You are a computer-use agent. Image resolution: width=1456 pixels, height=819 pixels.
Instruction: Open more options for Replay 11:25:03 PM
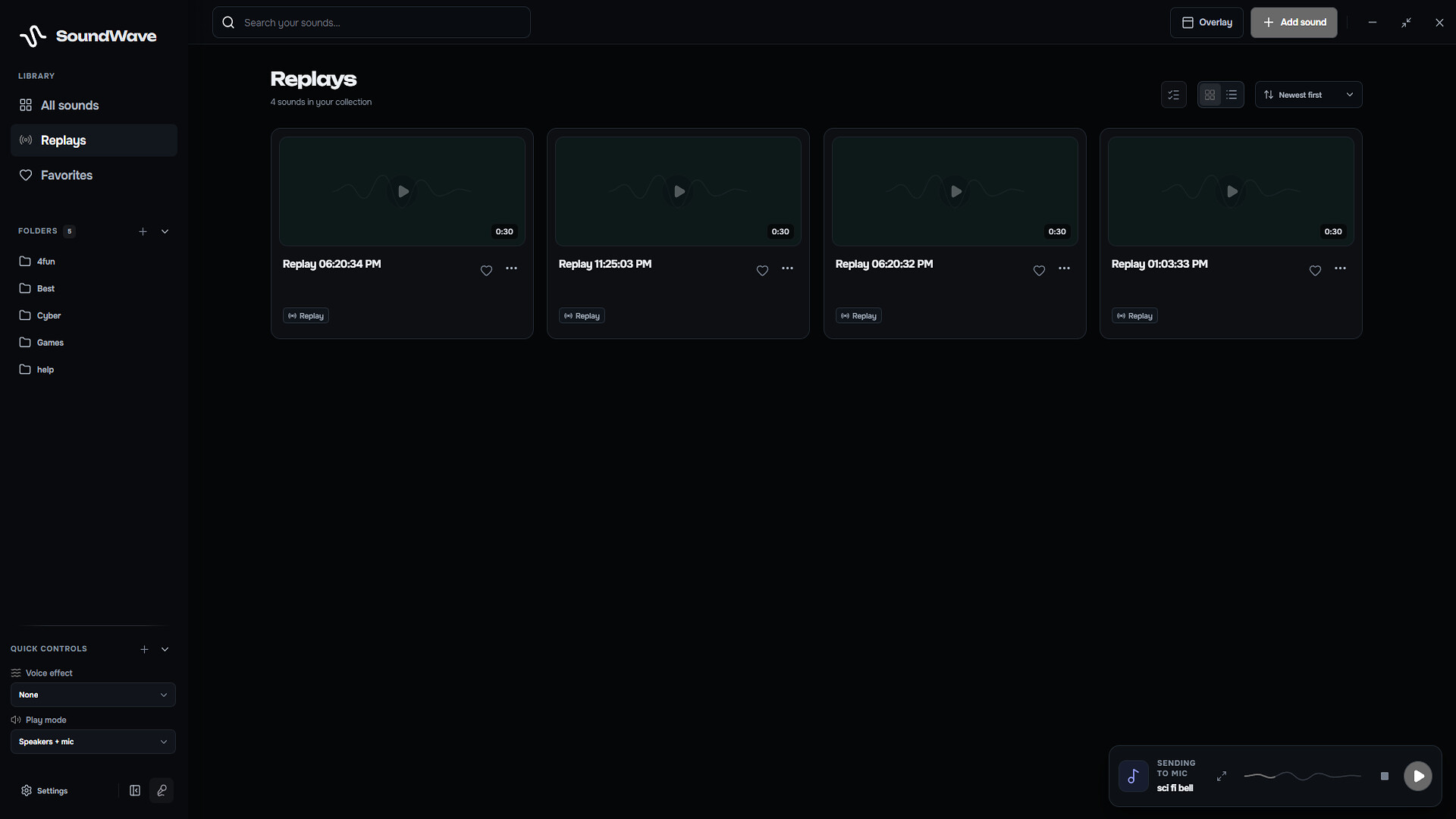[788, 268]
